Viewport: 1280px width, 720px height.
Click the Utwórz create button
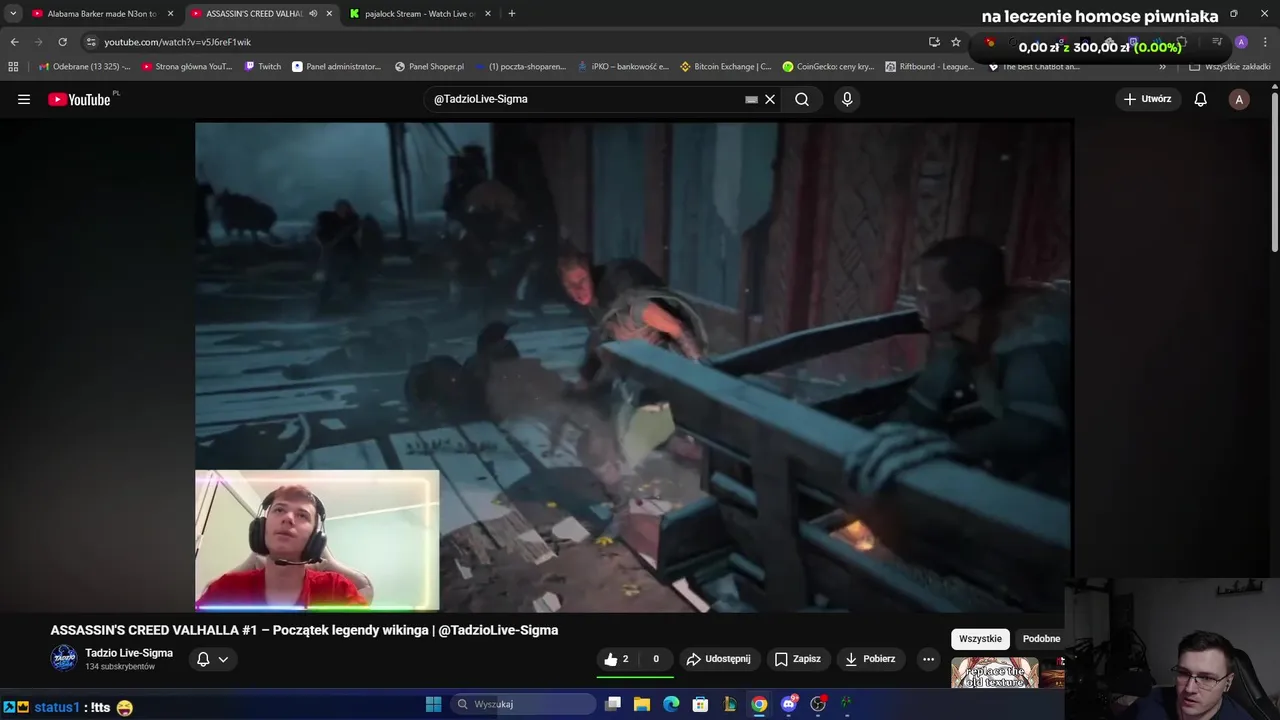[x=1147, y=99]
